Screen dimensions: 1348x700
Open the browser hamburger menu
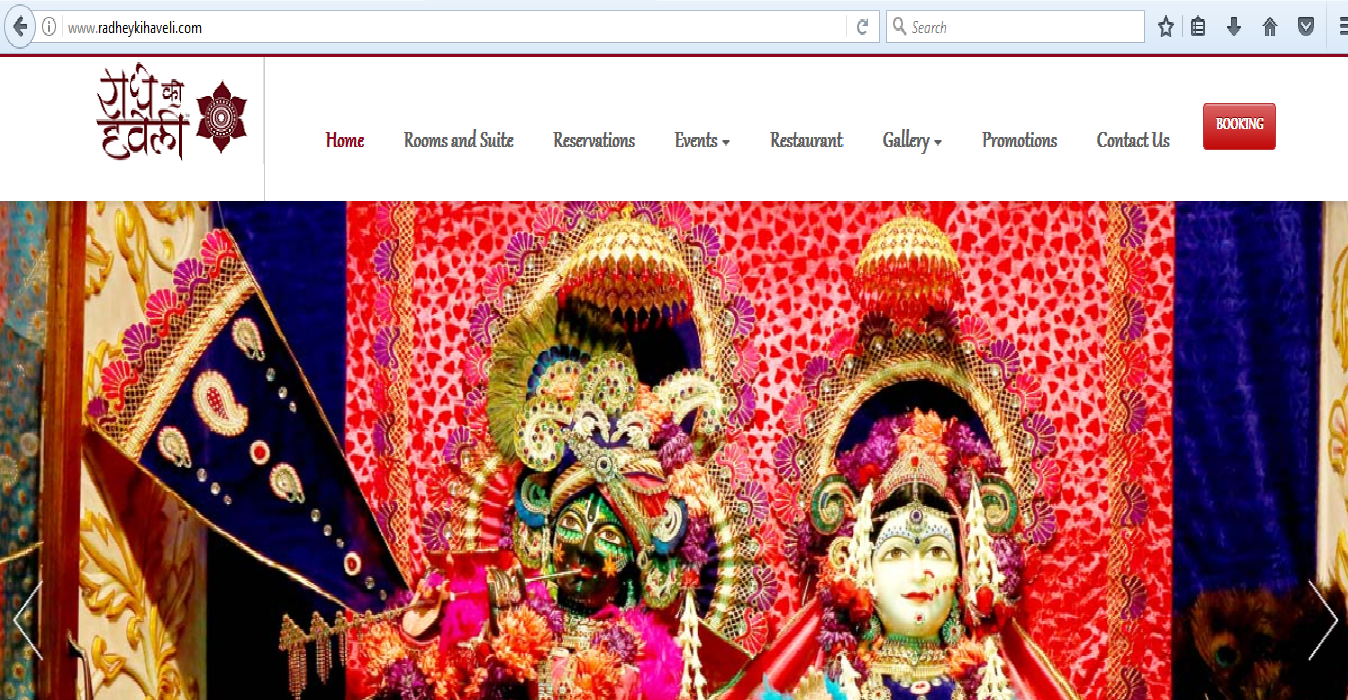click(x=1340, y=27)
